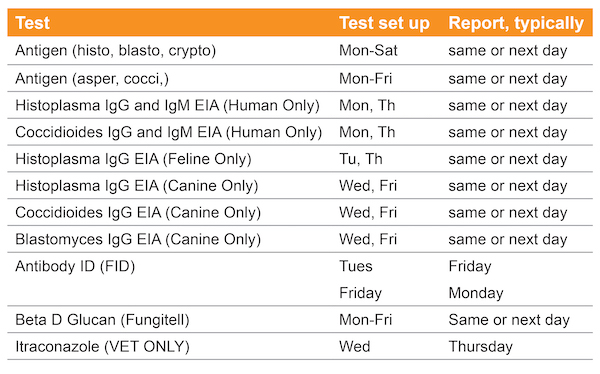The image size is (600, 374).
Task: Select 'Itraconazole (VET ONLY)' test name
Action: (x=102, y=346)
